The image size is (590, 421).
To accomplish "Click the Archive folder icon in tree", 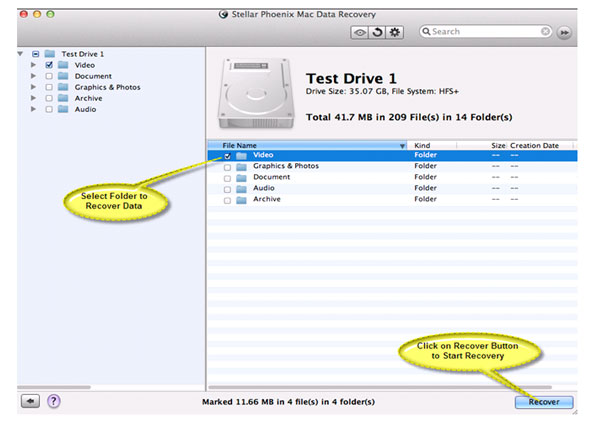I will click(63, 98).
